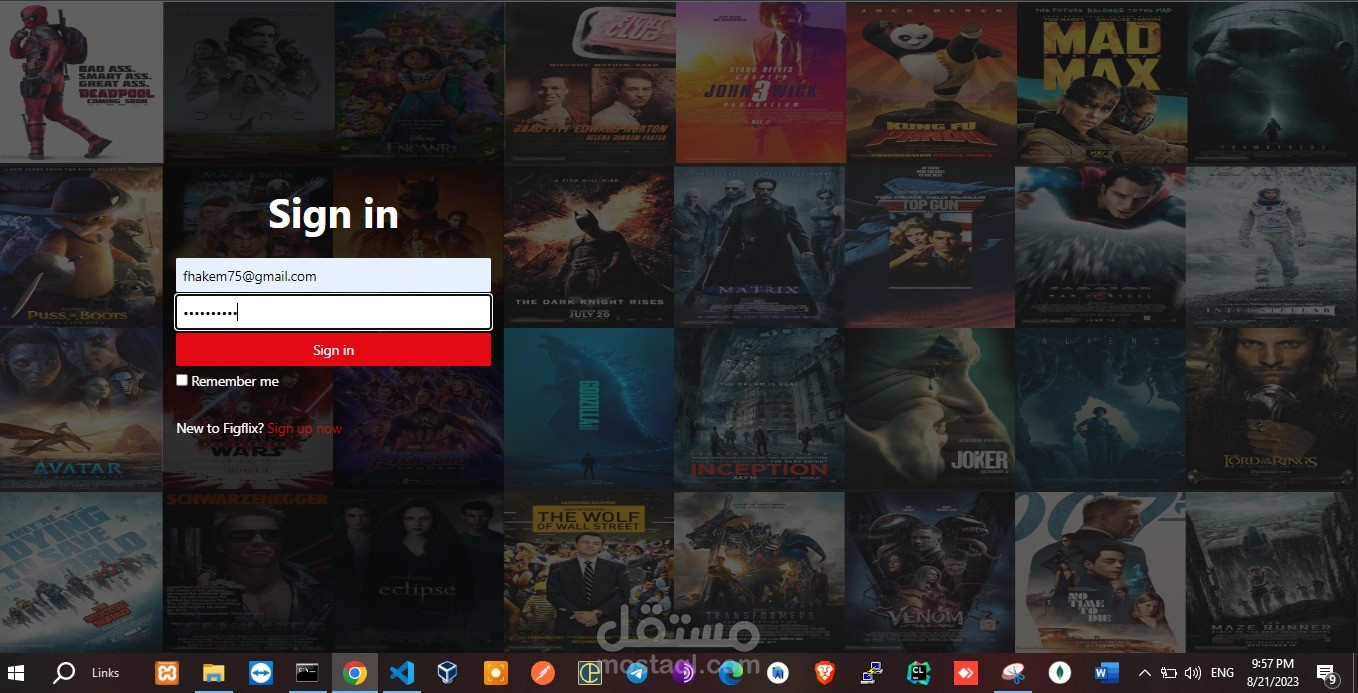The height and width of the screenshot is (693, 1358).
Task: Switch to Google Chrome on taskbar
Action: tap(354, 673)
